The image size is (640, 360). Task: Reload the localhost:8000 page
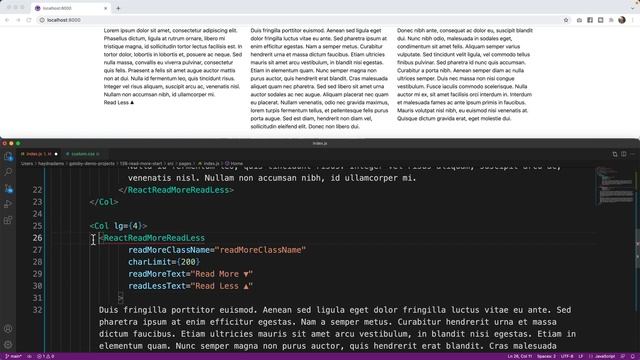coord(29,20)
